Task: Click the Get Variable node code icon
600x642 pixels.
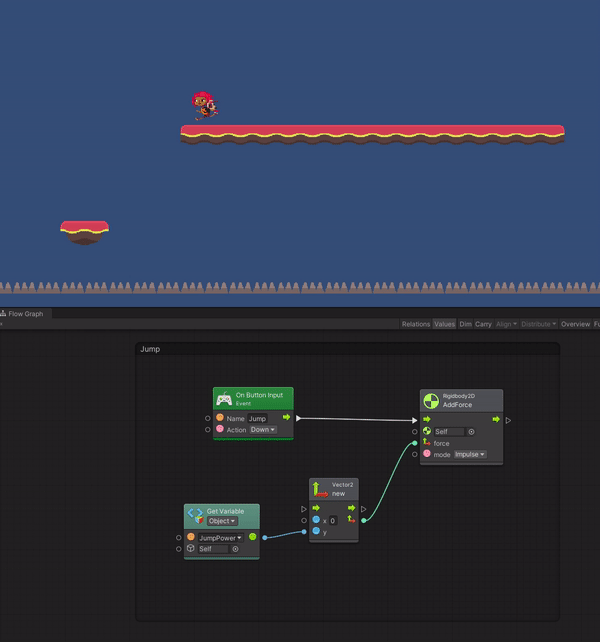Action: 195,515
